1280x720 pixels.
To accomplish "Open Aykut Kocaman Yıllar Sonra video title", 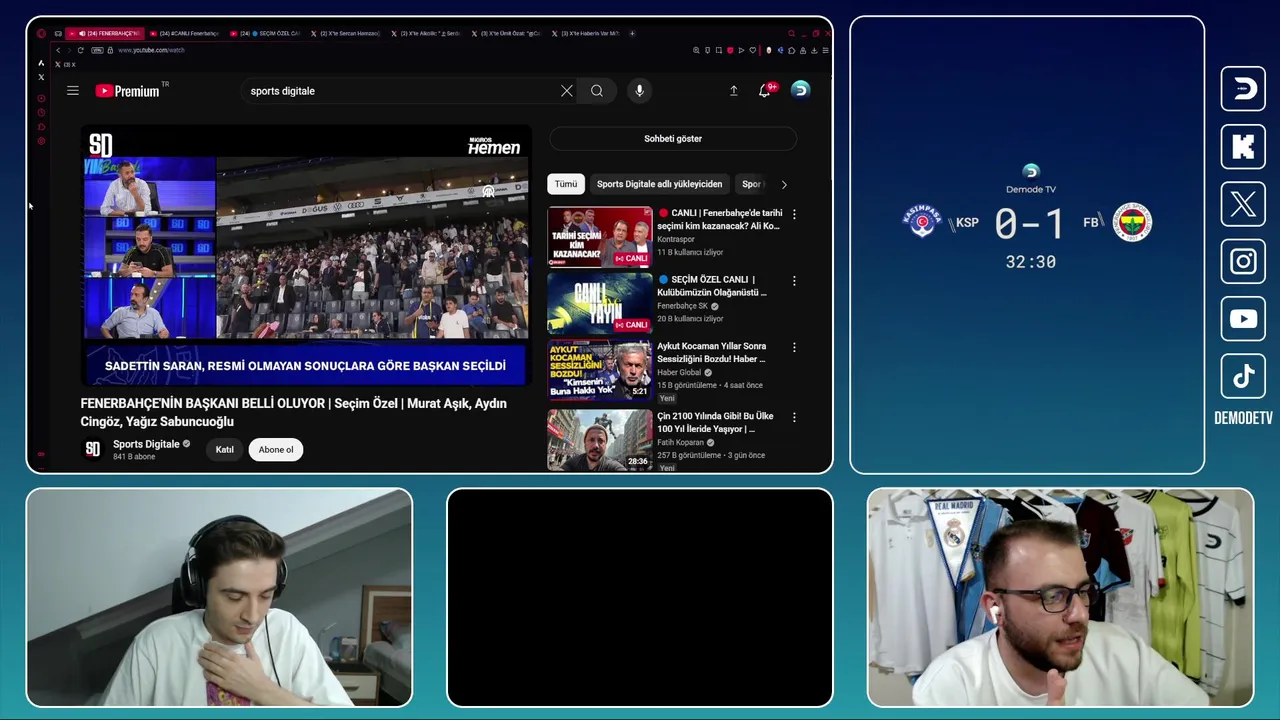I will pos(711,352).
